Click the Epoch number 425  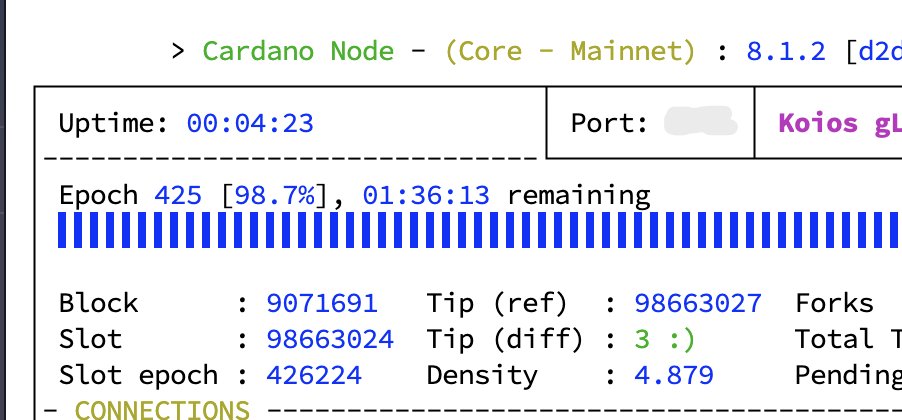pyautogui.click(x=178, y=196)
